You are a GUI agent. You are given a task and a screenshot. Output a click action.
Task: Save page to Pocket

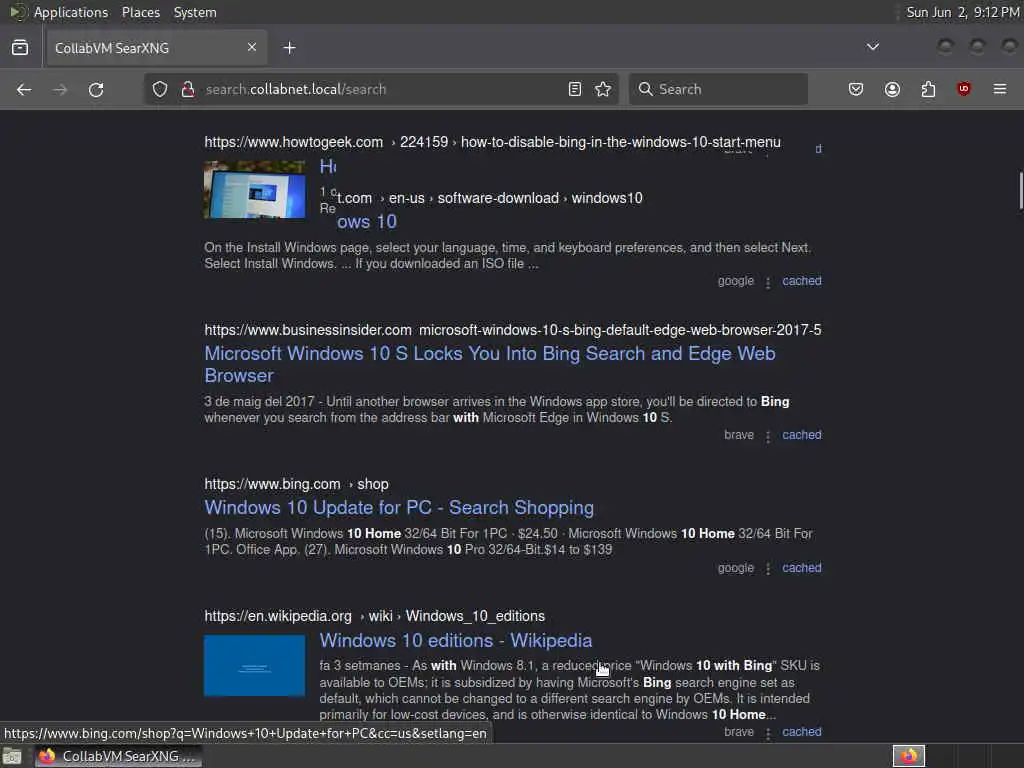tap(856, 89)
